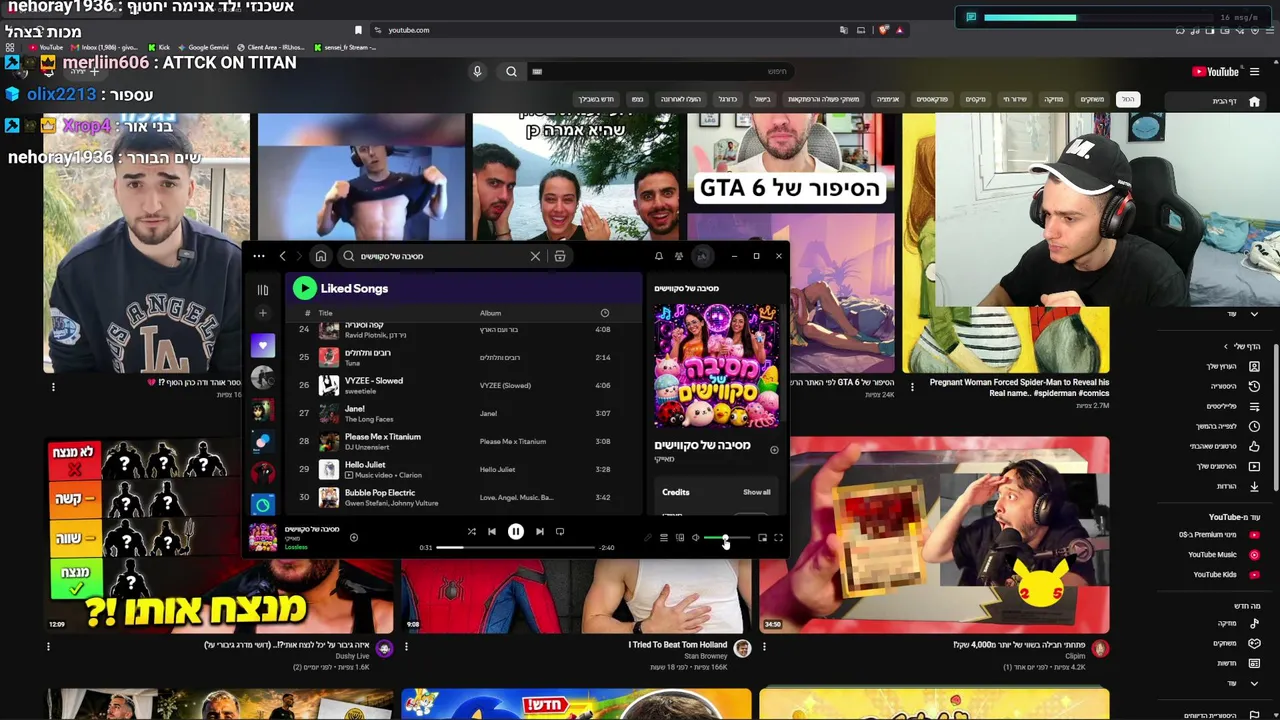Image resolution: width=1280 pixels, height=720 pixels.
Task: Mute Spotify with the speaker icon
Action: (x=696, y=538)
